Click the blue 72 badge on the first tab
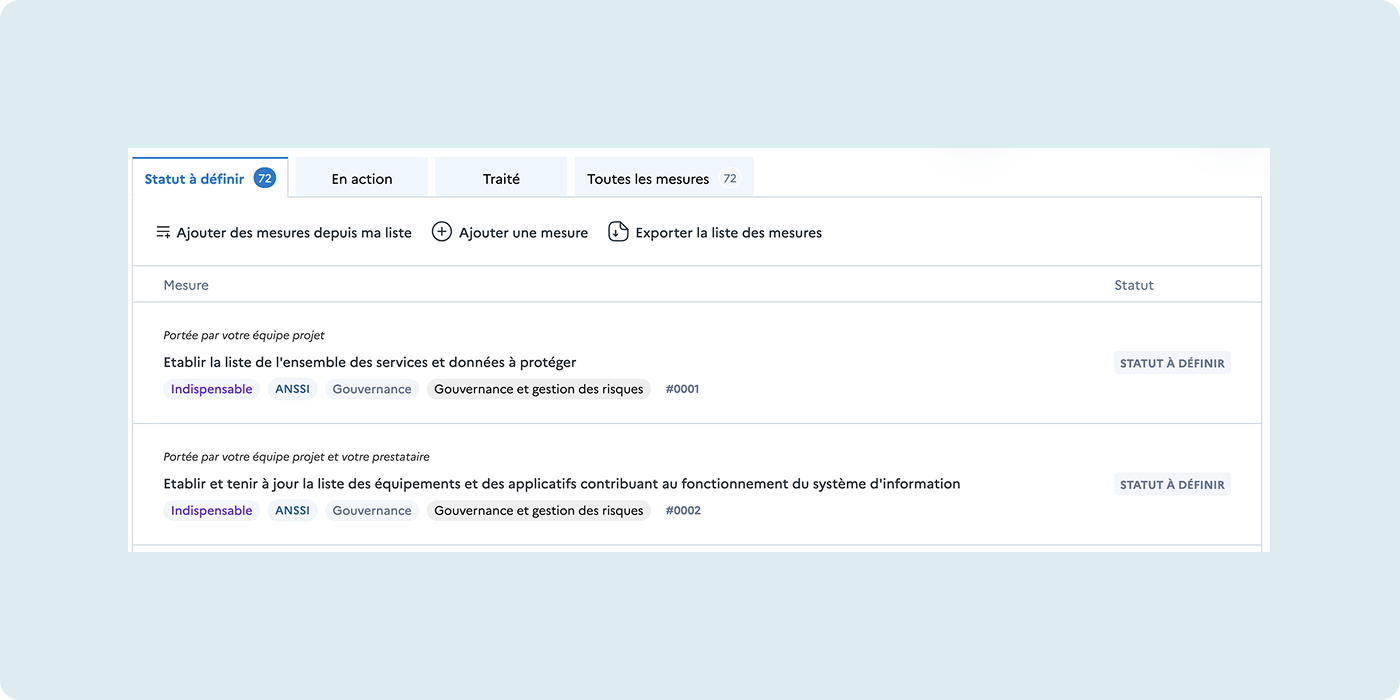Image resolution: width=1400 pixels, height=700 pixels. [265, 179]
